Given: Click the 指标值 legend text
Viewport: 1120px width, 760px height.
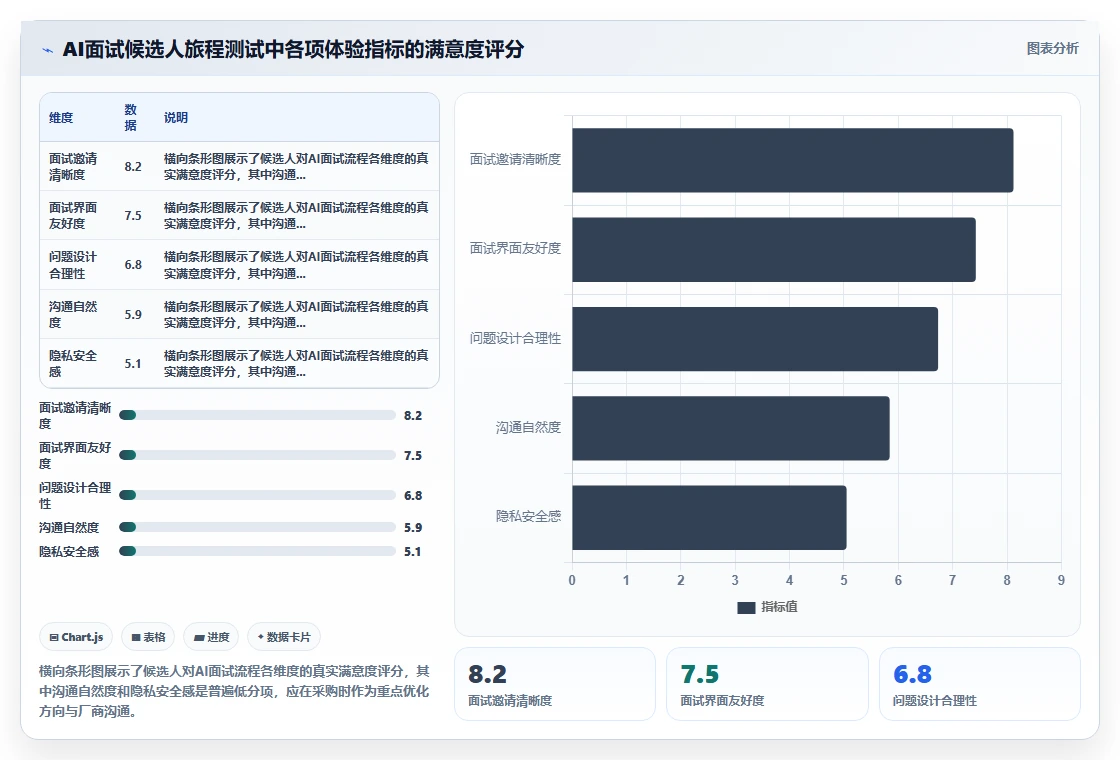Looking at the screenshot, I should coord(779,607).
